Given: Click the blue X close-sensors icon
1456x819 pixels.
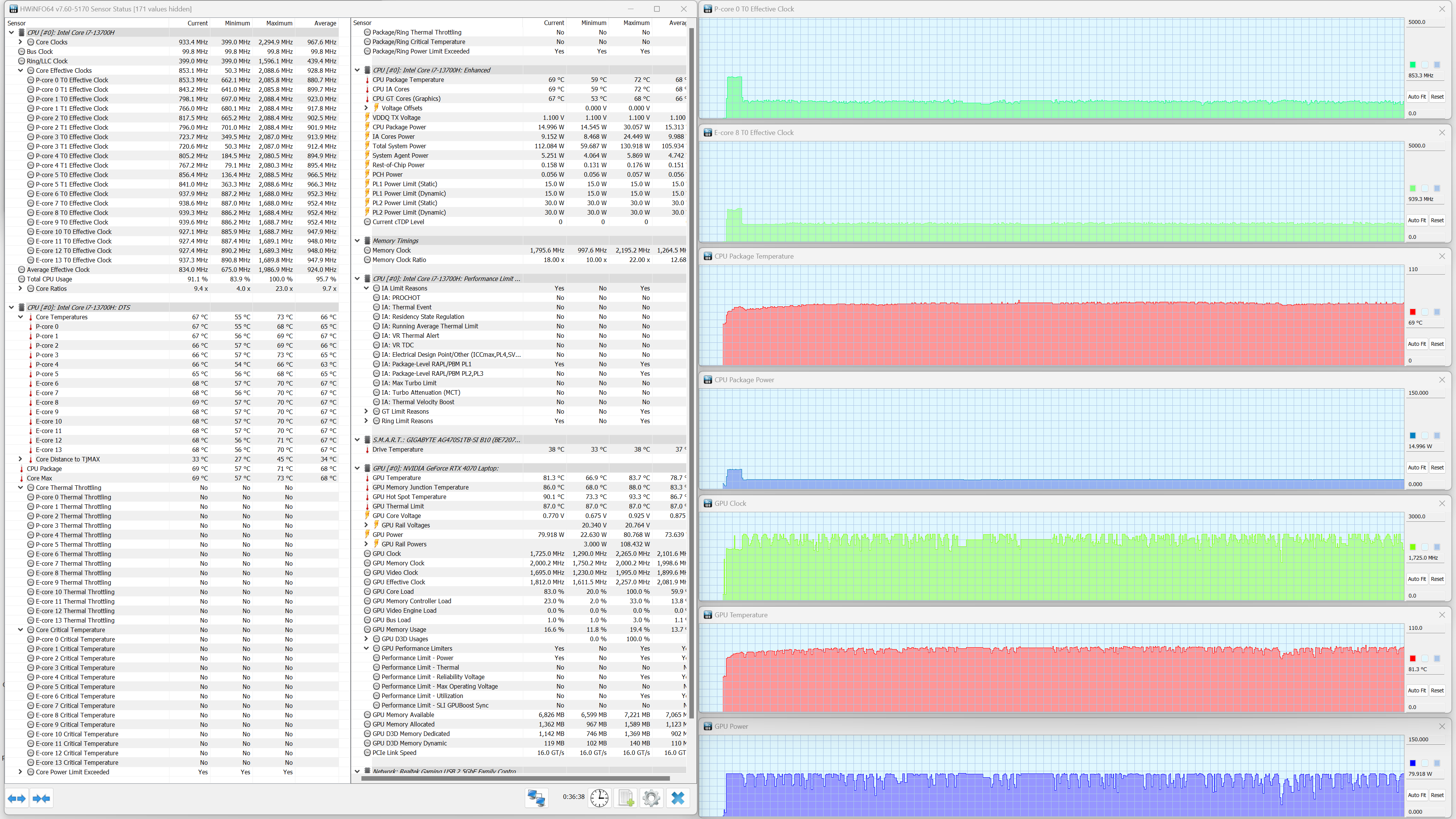Looking at the screenshot, I should tap(678, 798).
